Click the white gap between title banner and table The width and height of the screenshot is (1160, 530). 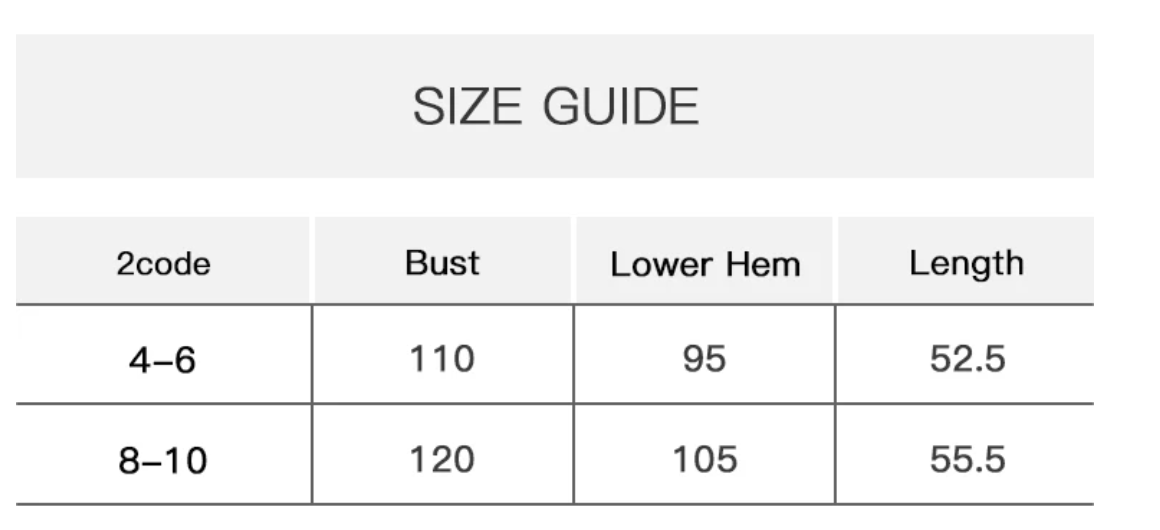(x=555, y=197)
